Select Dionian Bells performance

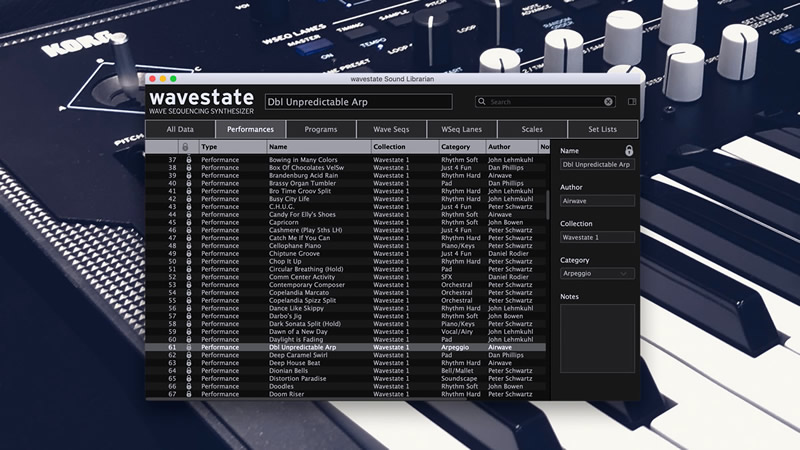345,371
